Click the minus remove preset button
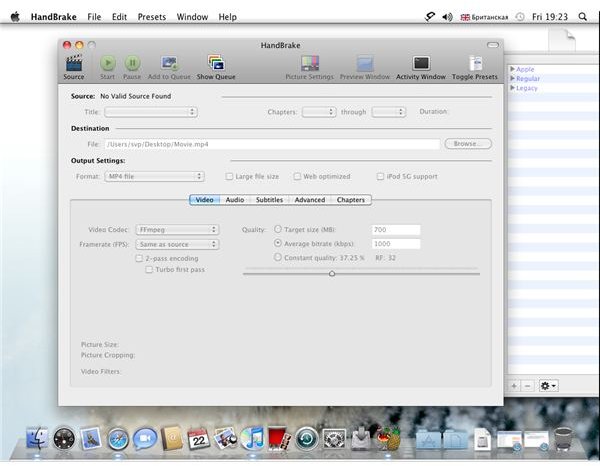 coord(527,386)
